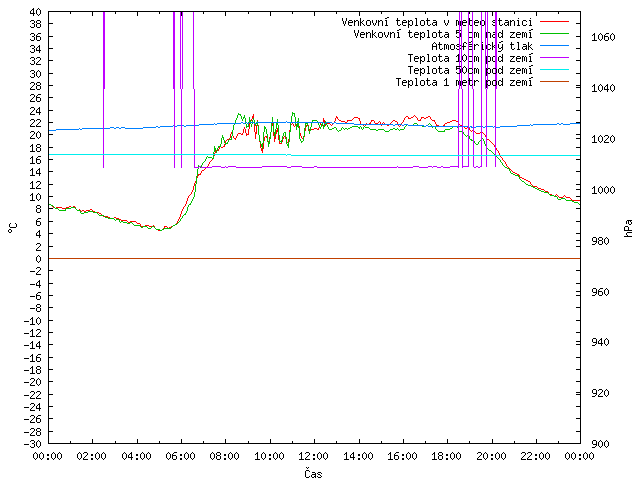Viewport: 640px width, 480px height.
Task: Click right axis tick label '1040'
Action: (603, 88)
